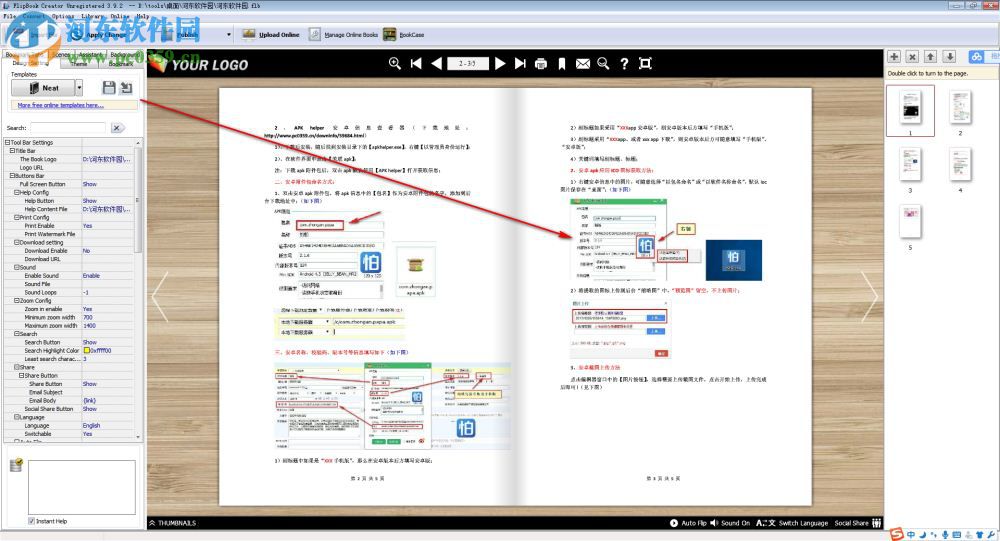1000x541 pixels.
Task: Click the Publish button
Action: point(180,34)
